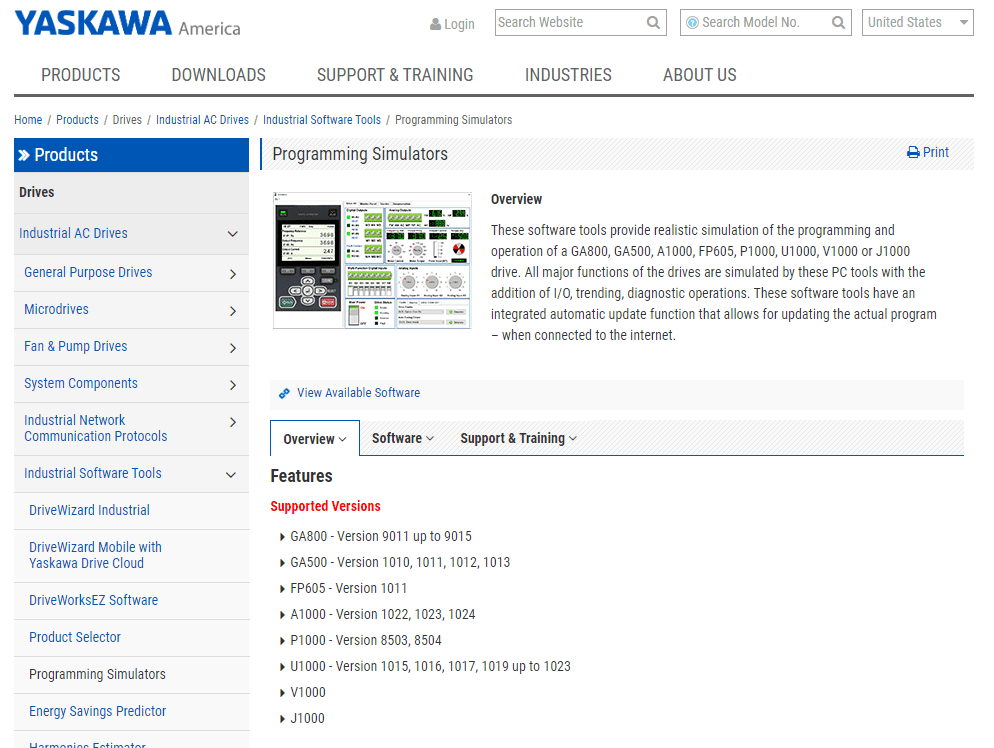Open the INDUSTRIES main menu
The width and height of the screenshot is (994, 748).
click(568, 75)
